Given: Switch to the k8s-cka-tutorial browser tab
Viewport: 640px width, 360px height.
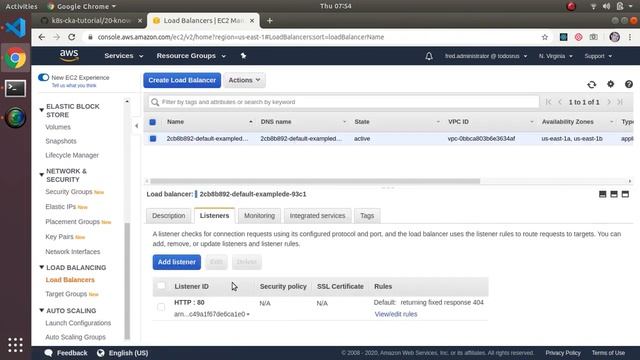Looking at the screenshot, I should click(91, 20).
